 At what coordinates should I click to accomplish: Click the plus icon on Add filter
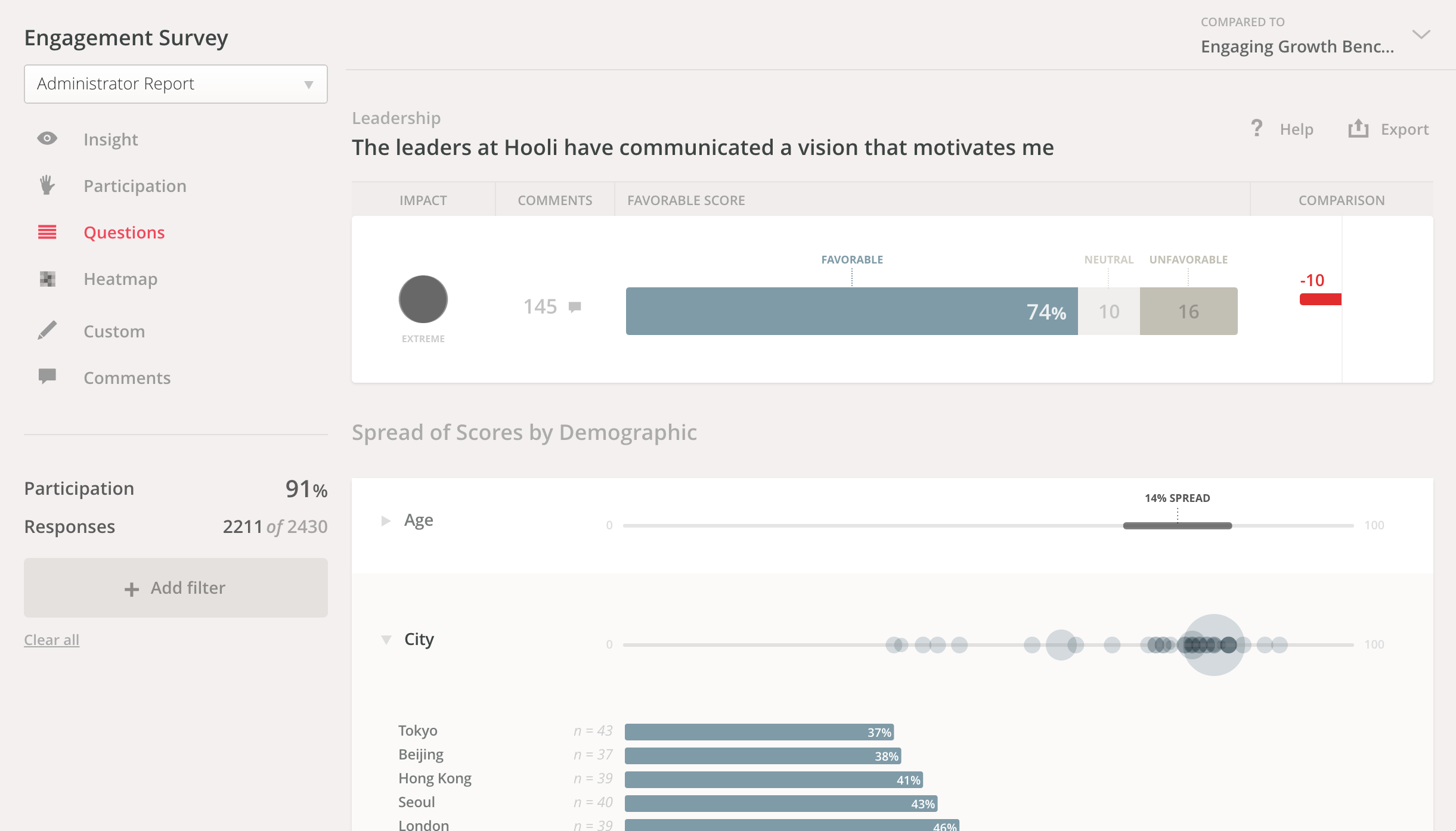[x=132, y=589]
